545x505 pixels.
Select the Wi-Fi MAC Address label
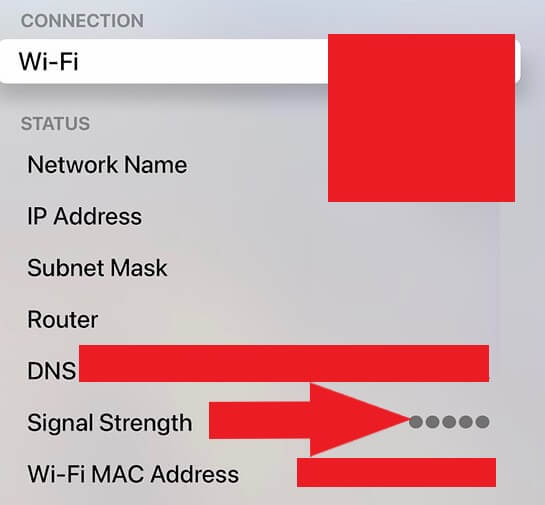tap(133, 474)
